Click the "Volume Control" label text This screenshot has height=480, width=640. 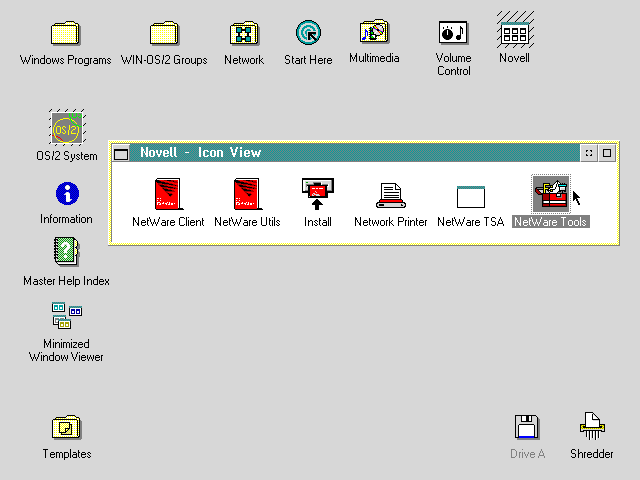pyautogui.click(x=453, y=64)
